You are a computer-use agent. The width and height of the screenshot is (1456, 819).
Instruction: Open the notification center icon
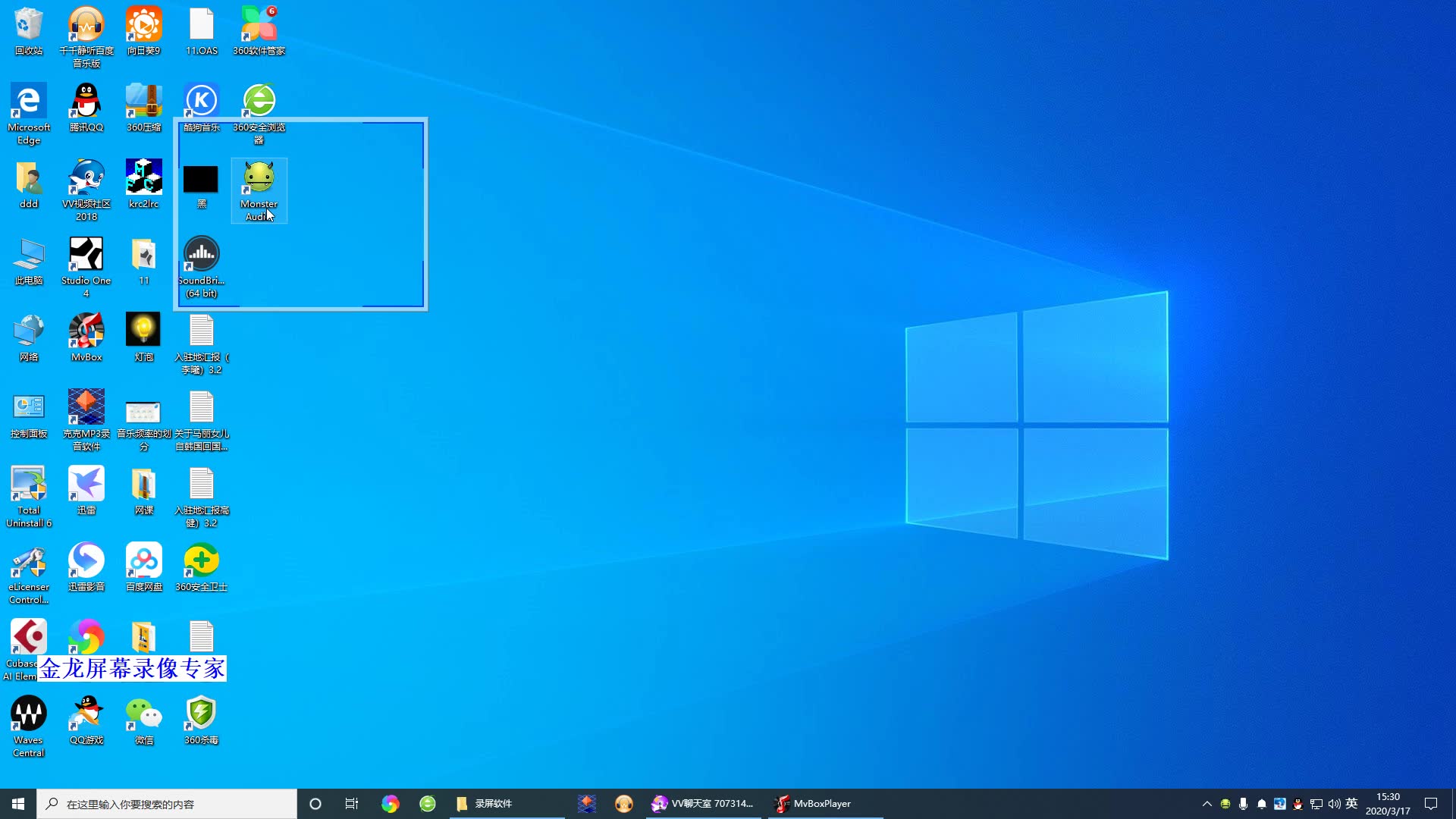pyautogui.click(x=1431, y=804)
